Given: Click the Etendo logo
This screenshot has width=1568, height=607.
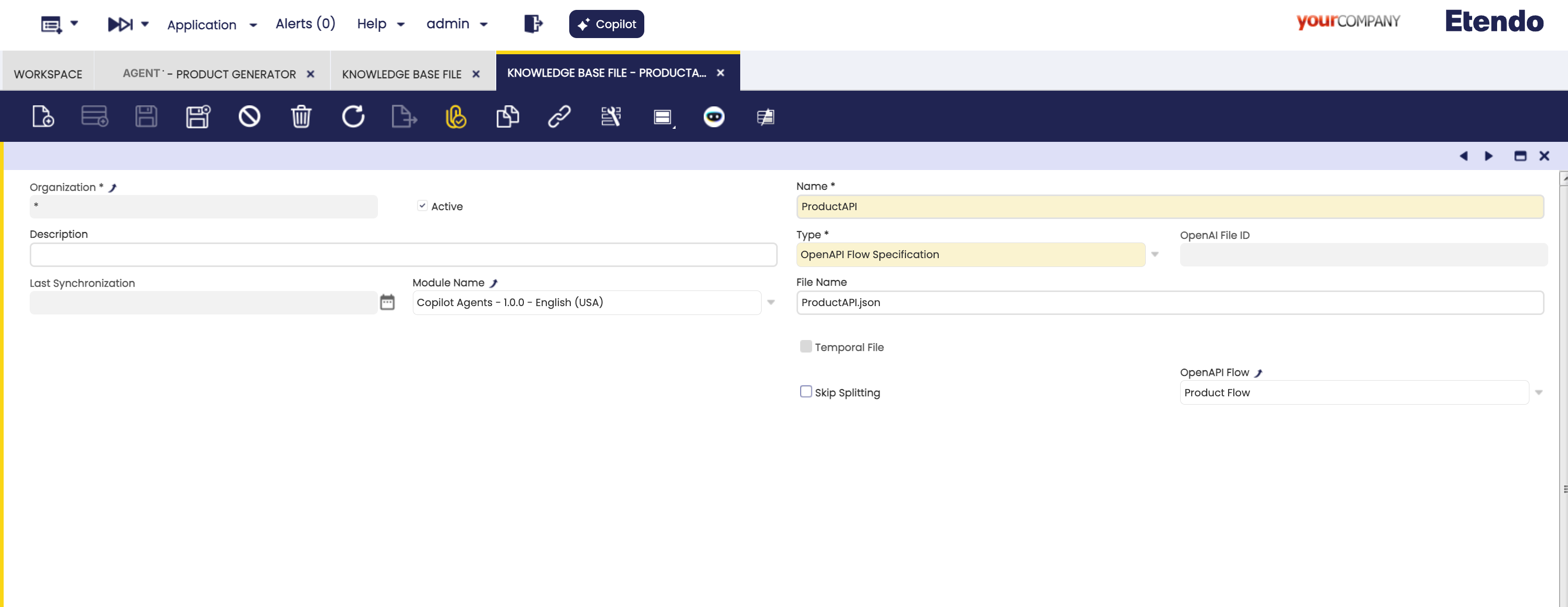Looking at the screenshot, I should (x=1494, y=21).
